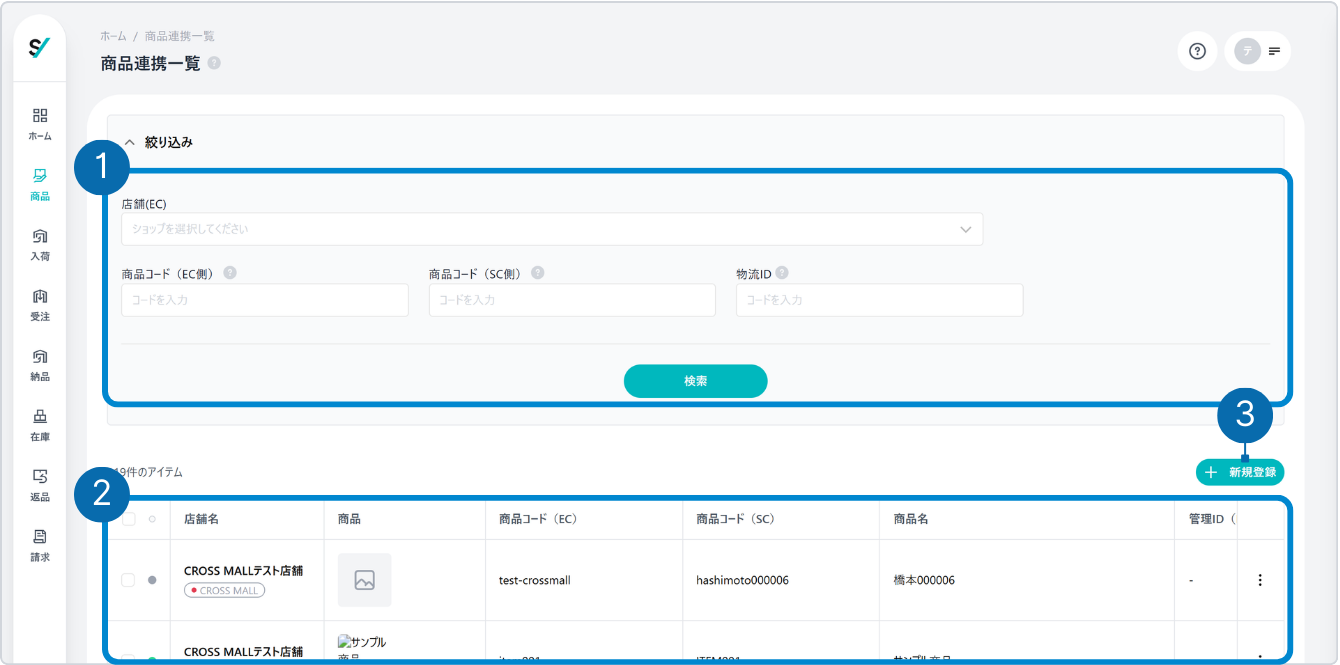1340x665 pixels.
Task: Select the 入荷 sidebar icon
Action: 40,244
